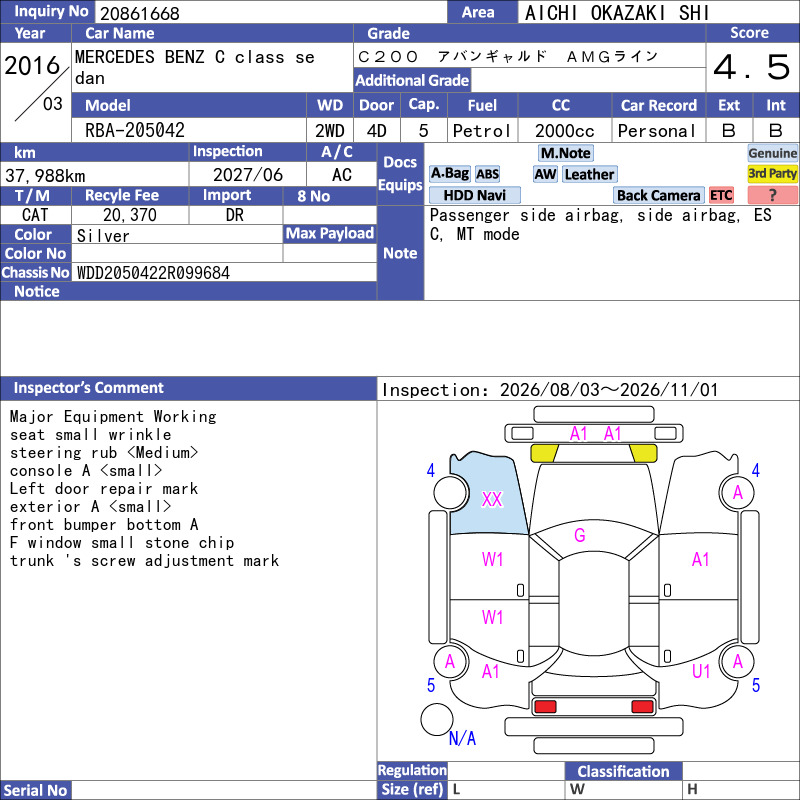
Task: Select the note text about passenger side airbag
Action: (601, 224)
